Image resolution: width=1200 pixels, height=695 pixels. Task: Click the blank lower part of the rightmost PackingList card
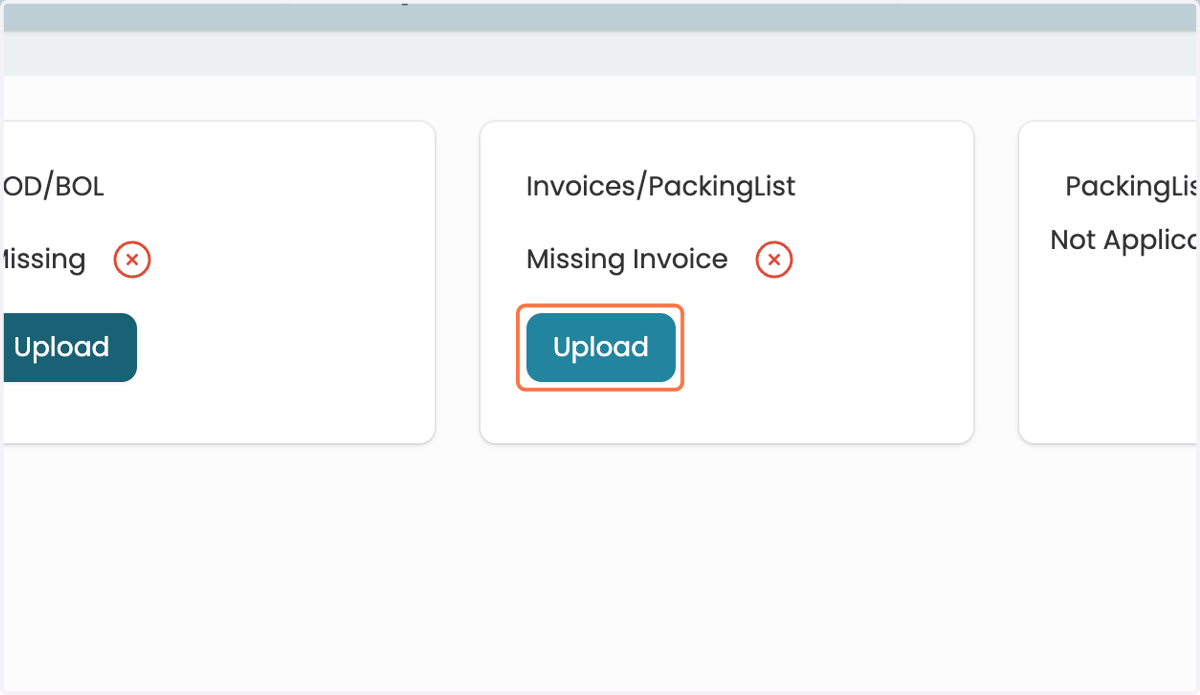[x=1110, y=350]
